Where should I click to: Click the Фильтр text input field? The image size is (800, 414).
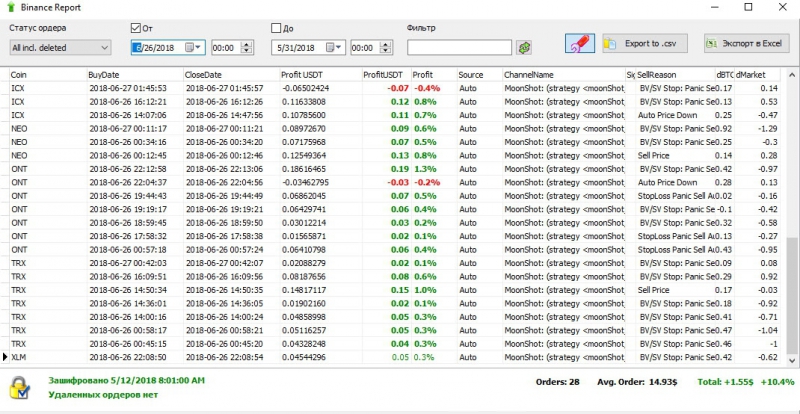(459, 48)
